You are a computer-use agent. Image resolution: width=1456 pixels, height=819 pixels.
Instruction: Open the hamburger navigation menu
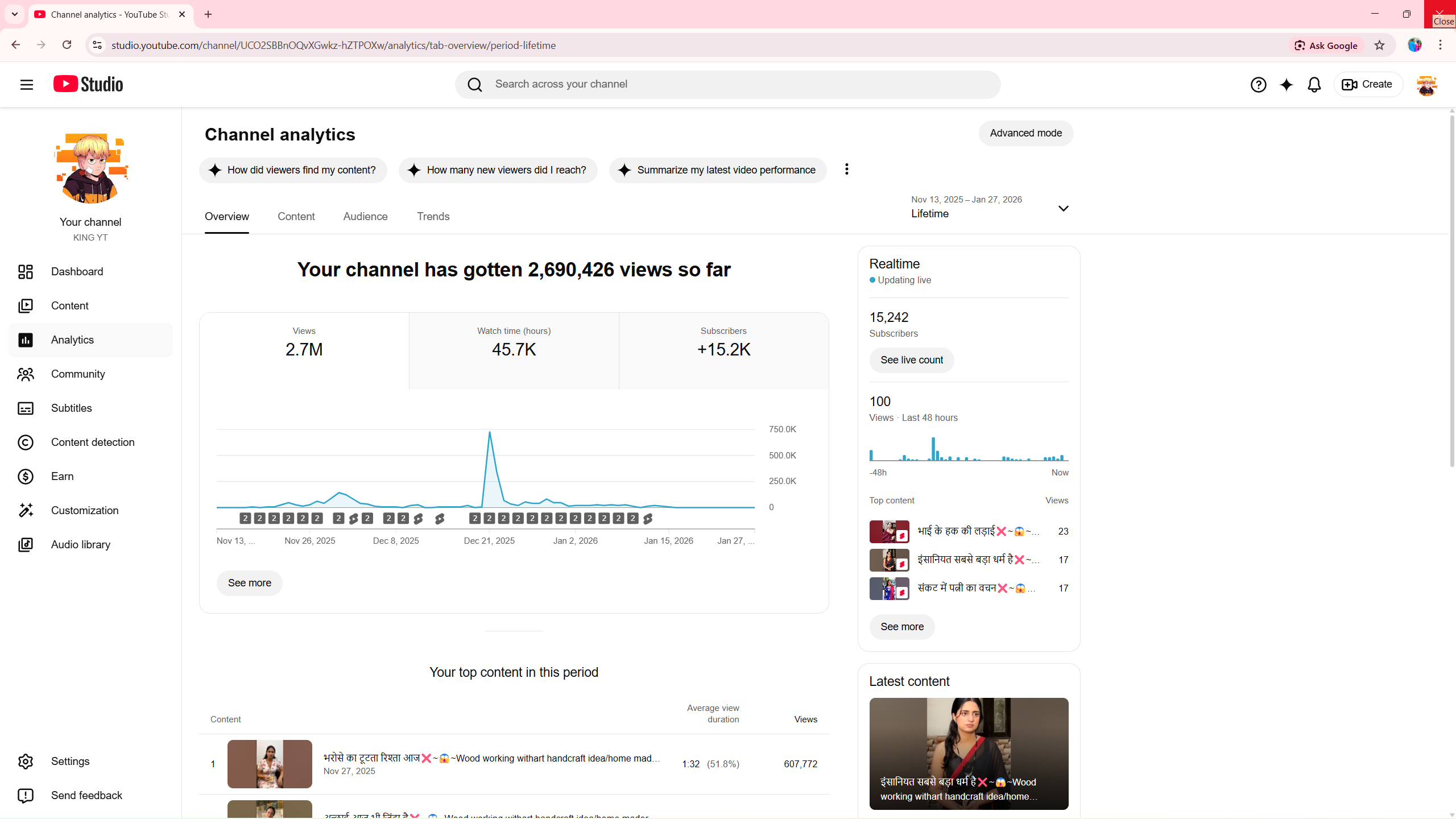click(26, 85)
